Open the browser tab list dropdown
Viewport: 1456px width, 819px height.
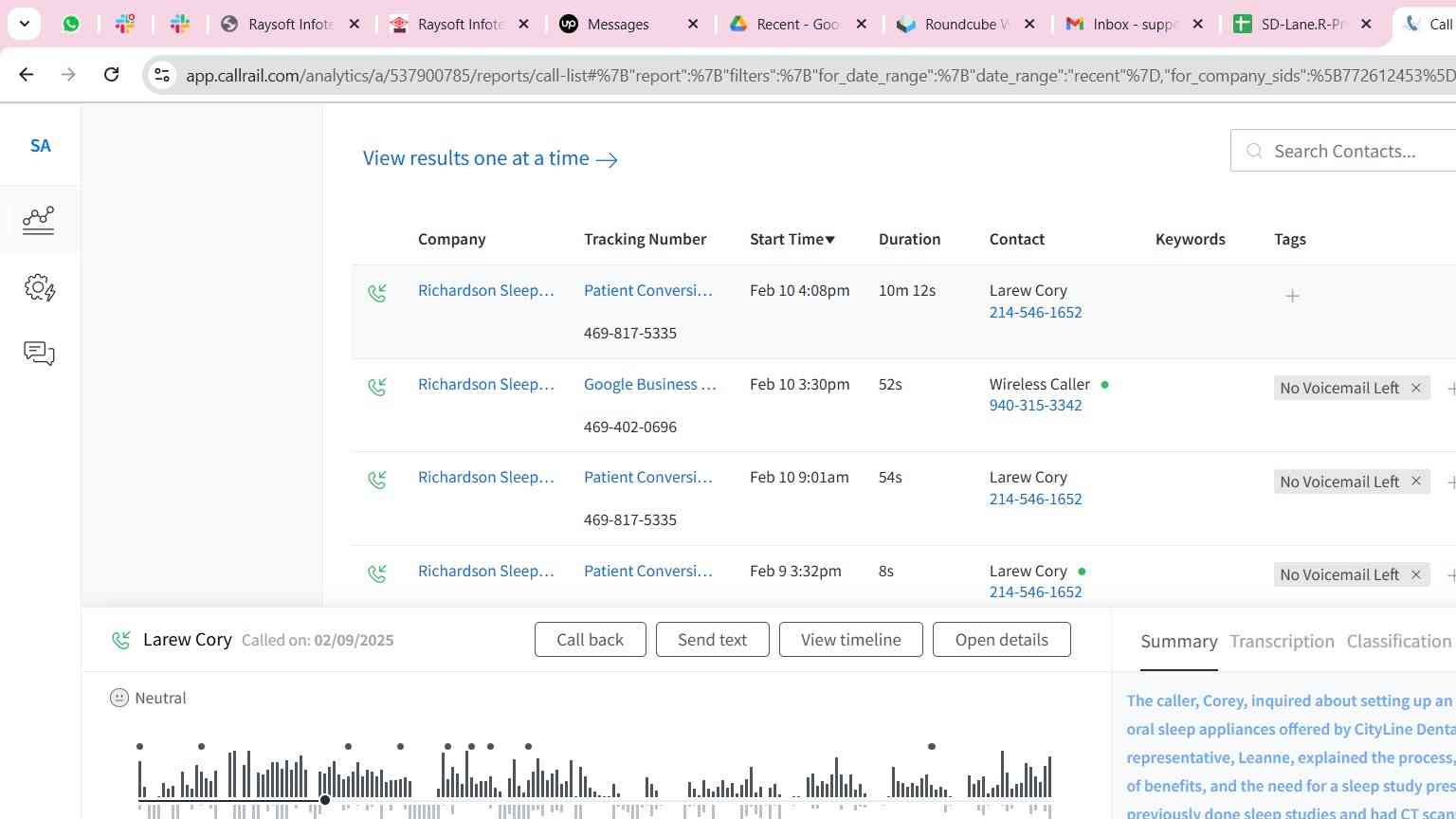pyautogui.click(x=24, y=24)
